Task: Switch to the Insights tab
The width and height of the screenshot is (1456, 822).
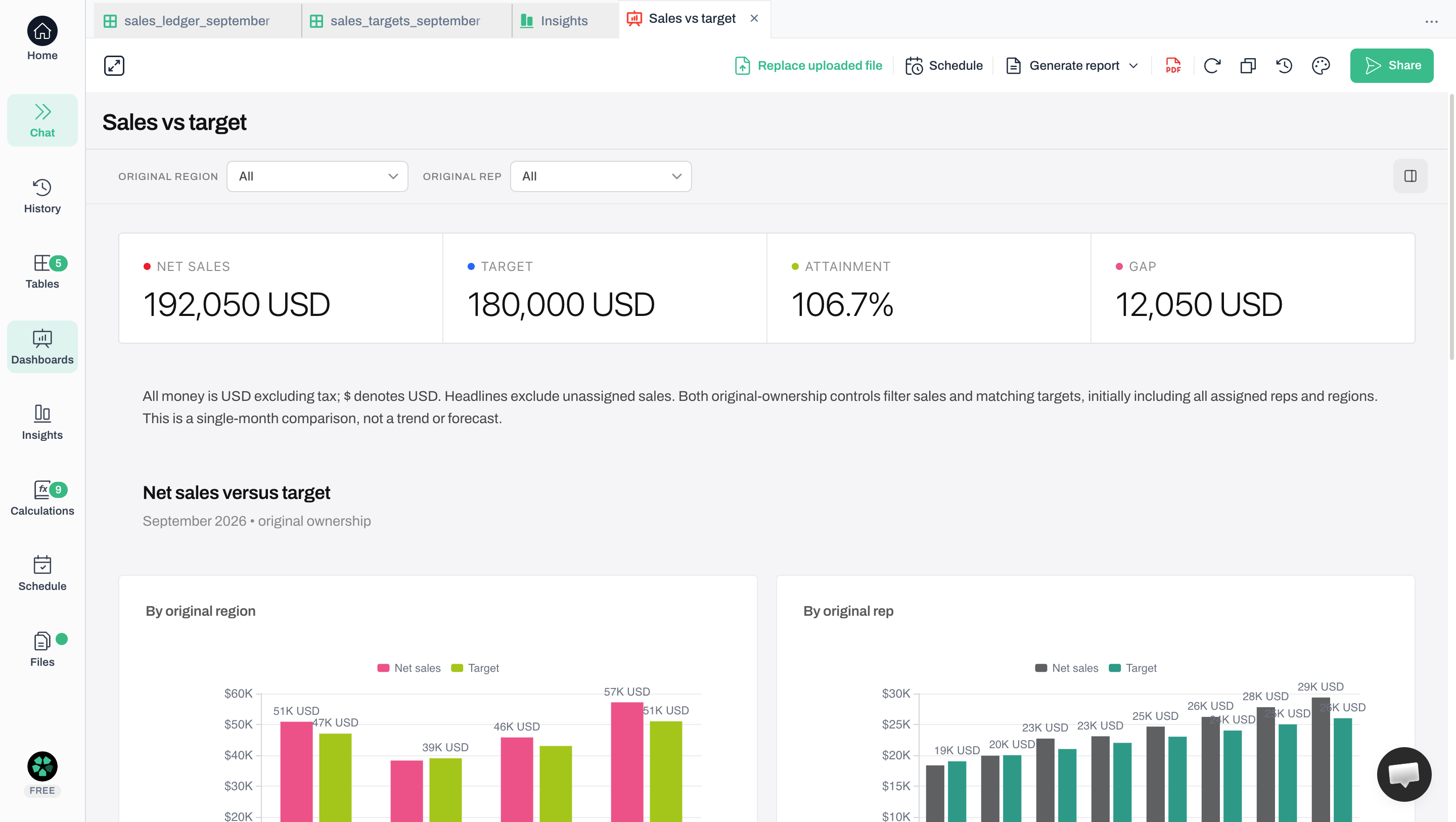Action: [x=565, y=21]
